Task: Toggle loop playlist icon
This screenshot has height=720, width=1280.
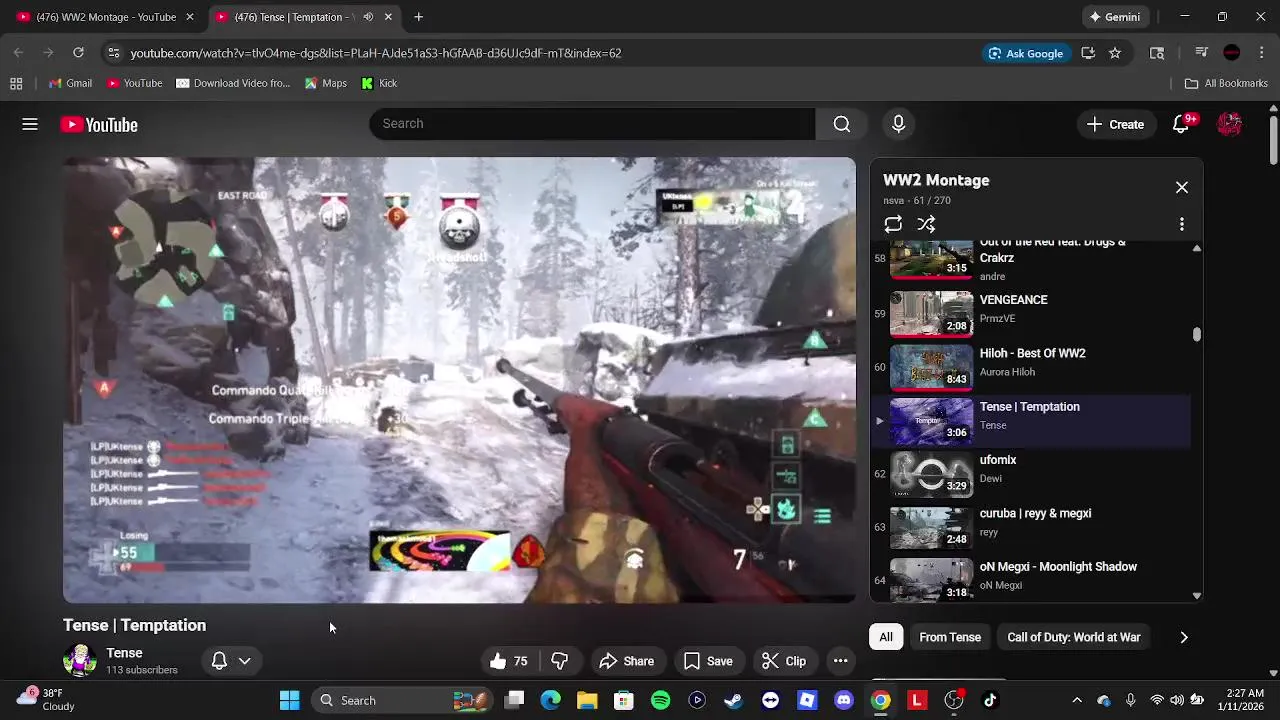Action: pos(893,224)
